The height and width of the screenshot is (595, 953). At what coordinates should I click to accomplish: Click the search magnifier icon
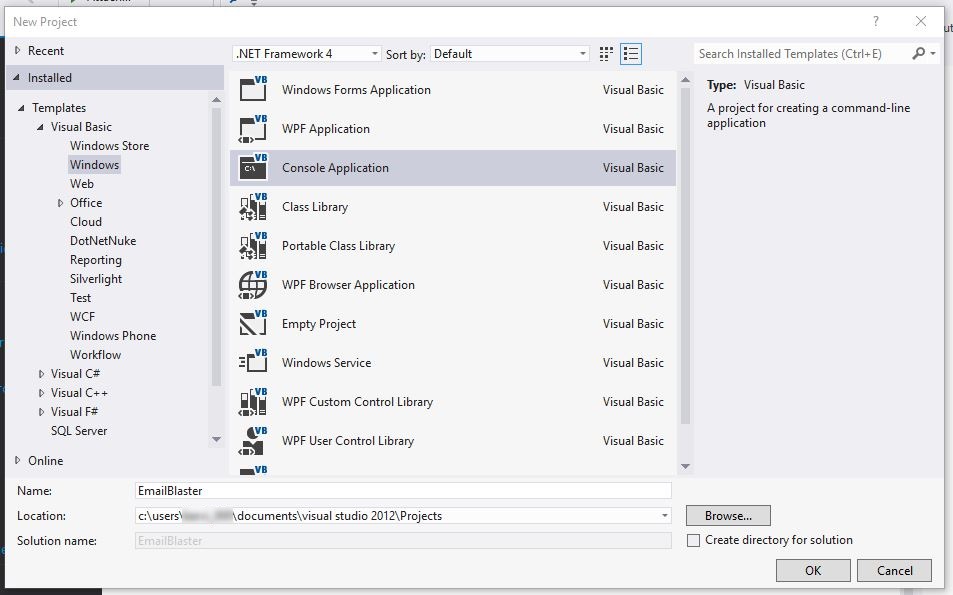(918, 53)
